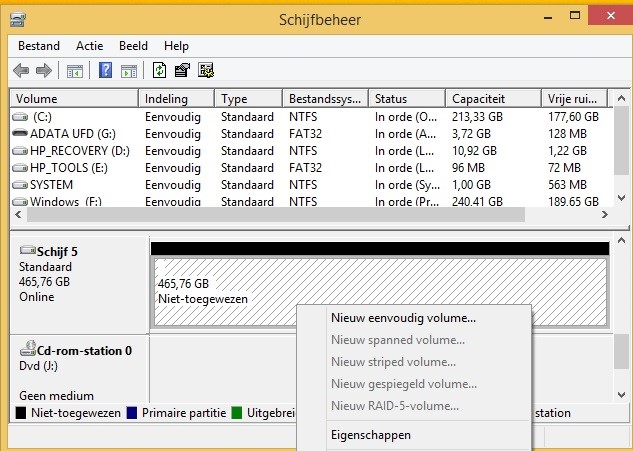633x451 pixels.
Task: Click the Back arrow in toolbar
Action: 21,70
